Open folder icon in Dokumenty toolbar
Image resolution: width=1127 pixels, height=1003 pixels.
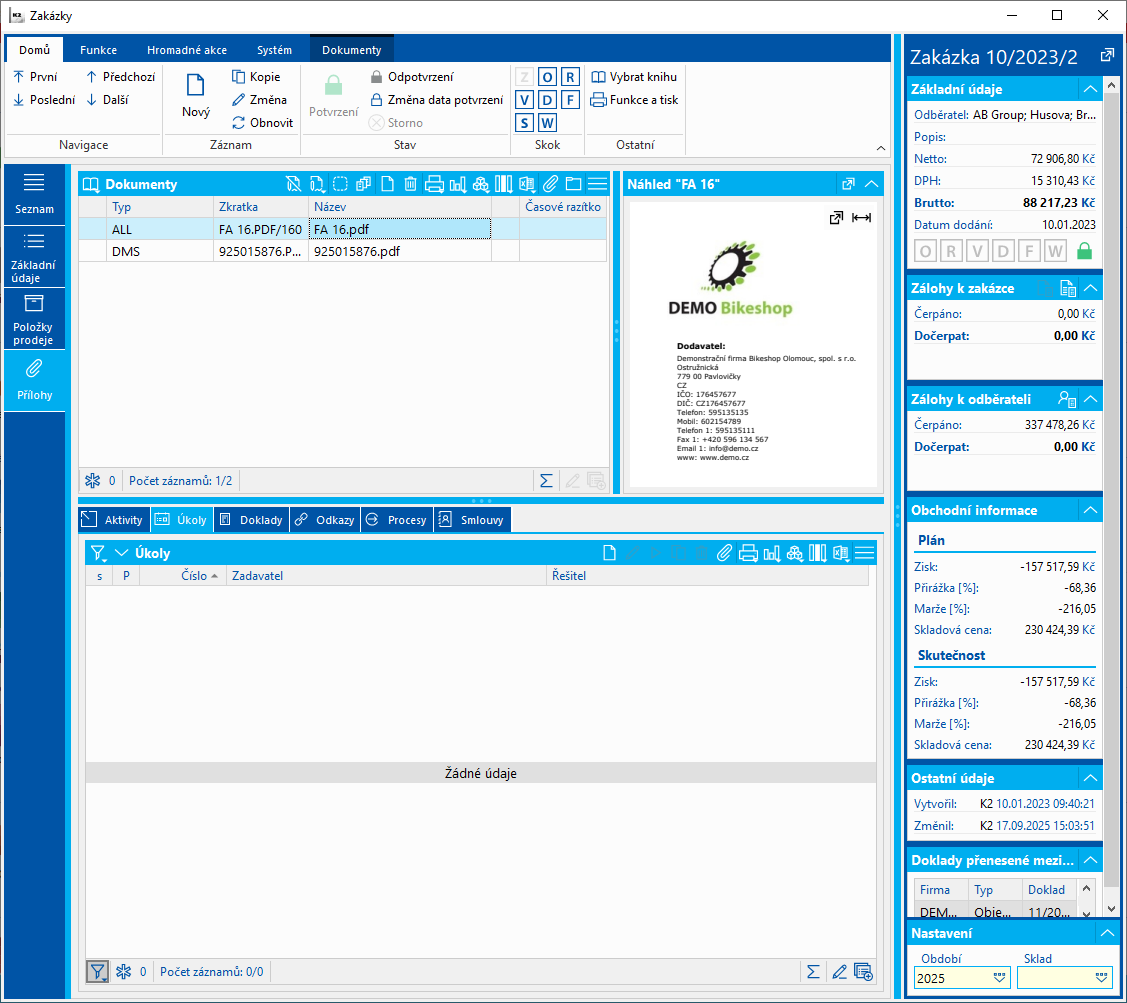click(574, 184)
